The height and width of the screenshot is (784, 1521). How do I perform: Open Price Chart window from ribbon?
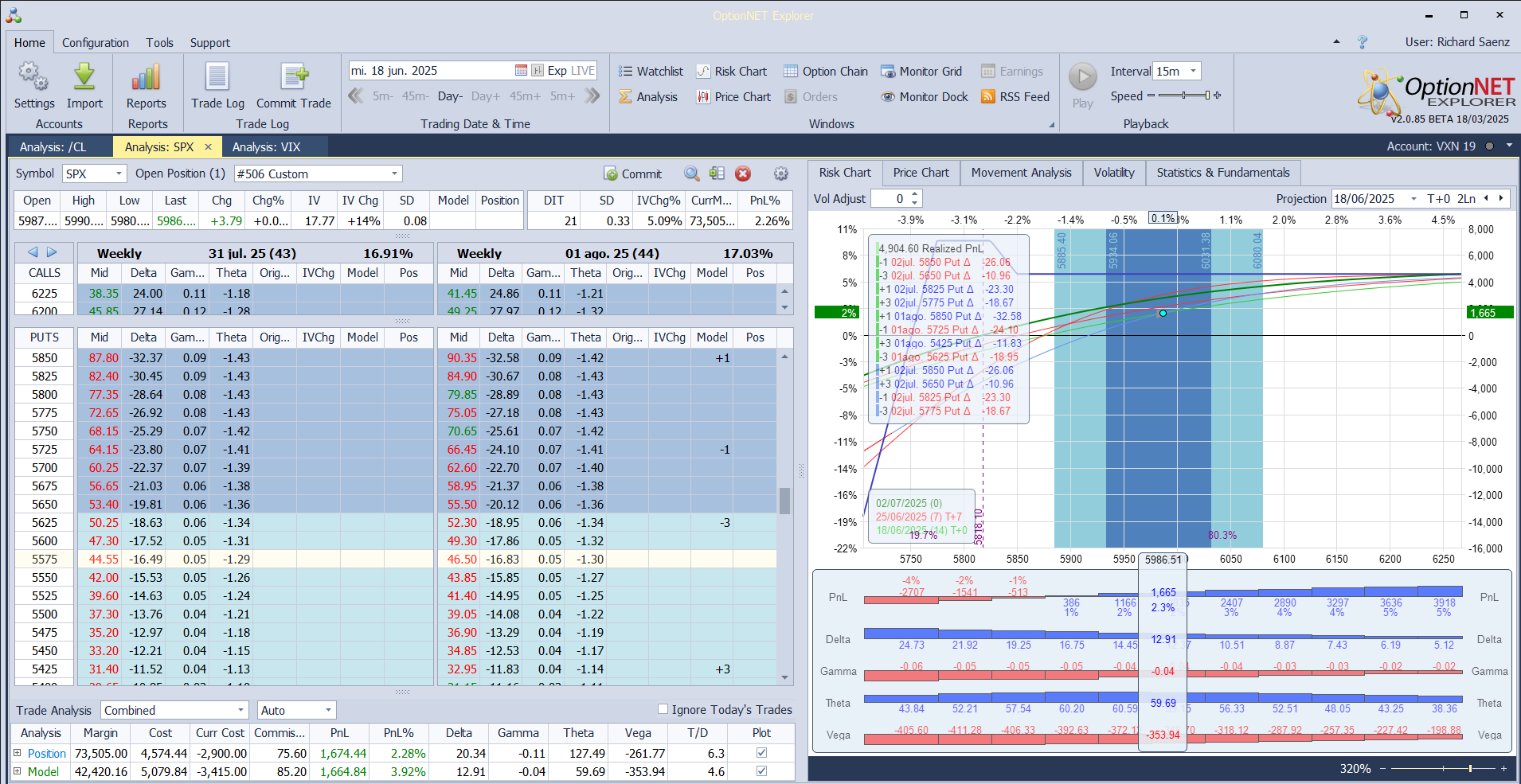(733, 96)
